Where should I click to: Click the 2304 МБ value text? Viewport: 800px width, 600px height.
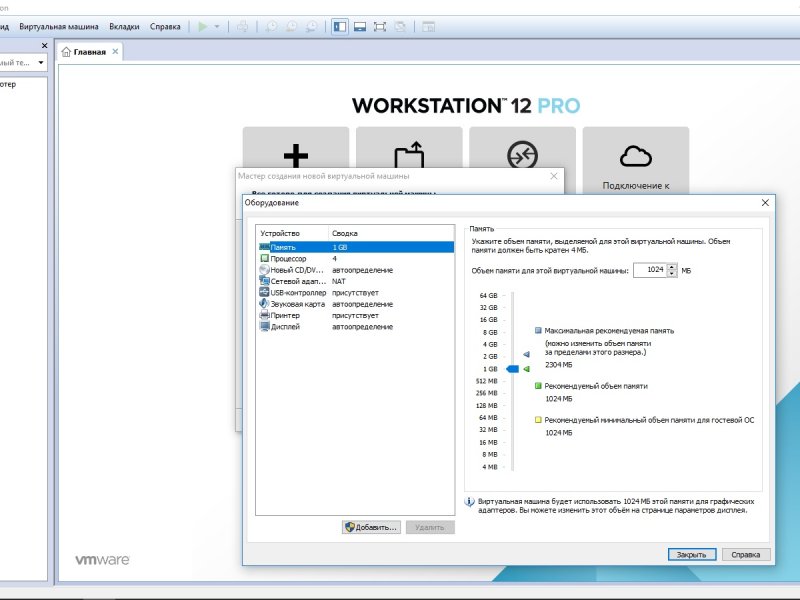(559, 365)
